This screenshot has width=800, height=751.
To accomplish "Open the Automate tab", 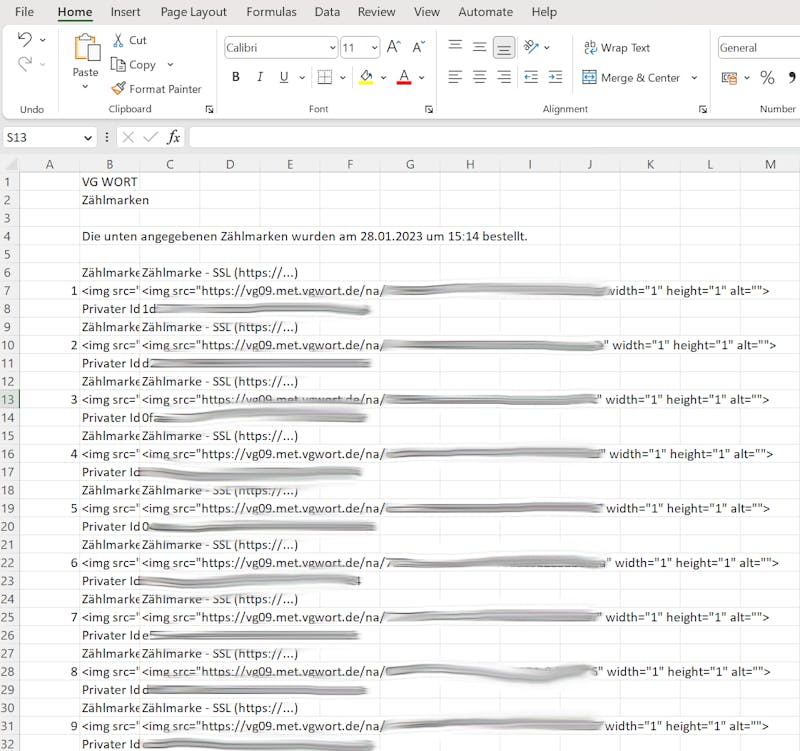I will point(485,12).
